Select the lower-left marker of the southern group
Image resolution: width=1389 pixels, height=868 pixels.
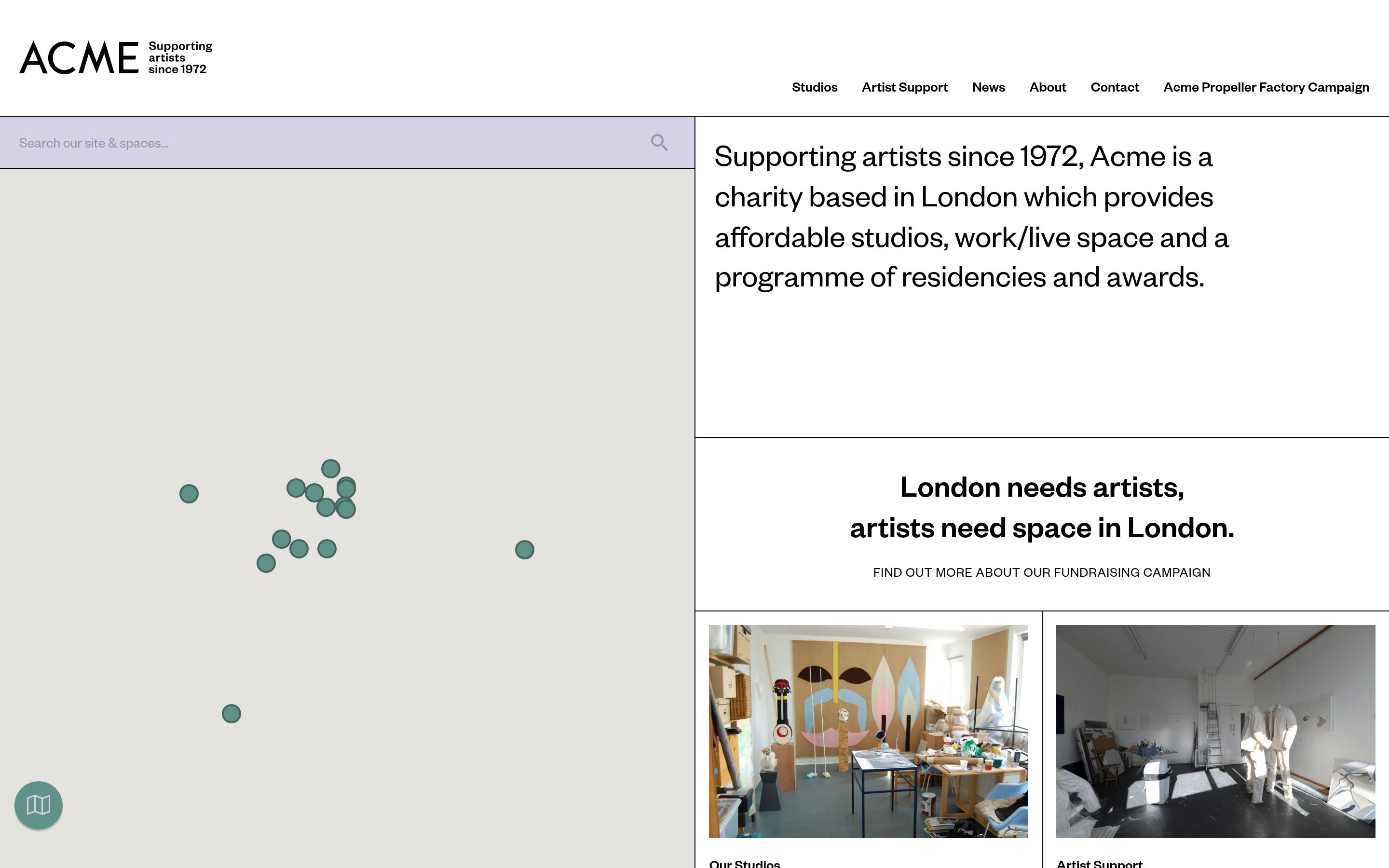click(x=266, y=563)
